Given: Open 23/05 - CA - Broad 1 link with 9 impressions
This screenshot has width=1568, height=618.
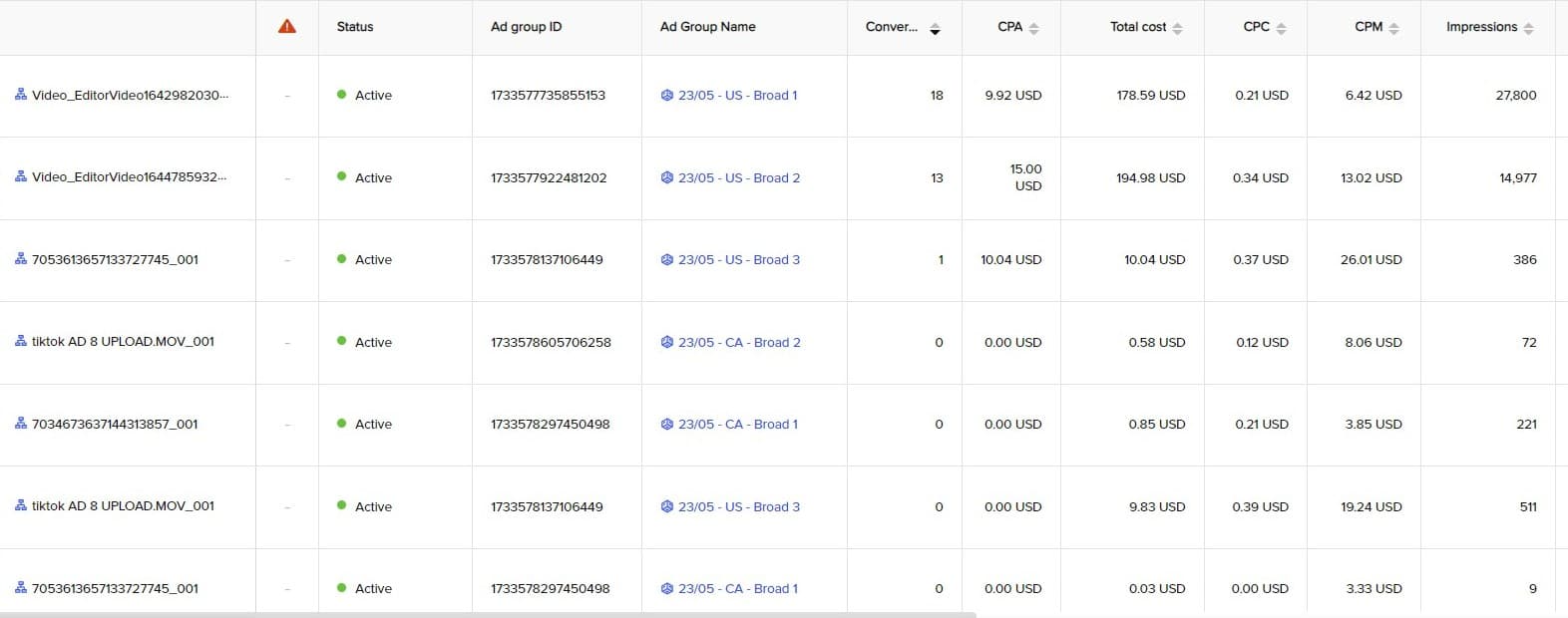Looking at the screenshot, I should 738,588.
